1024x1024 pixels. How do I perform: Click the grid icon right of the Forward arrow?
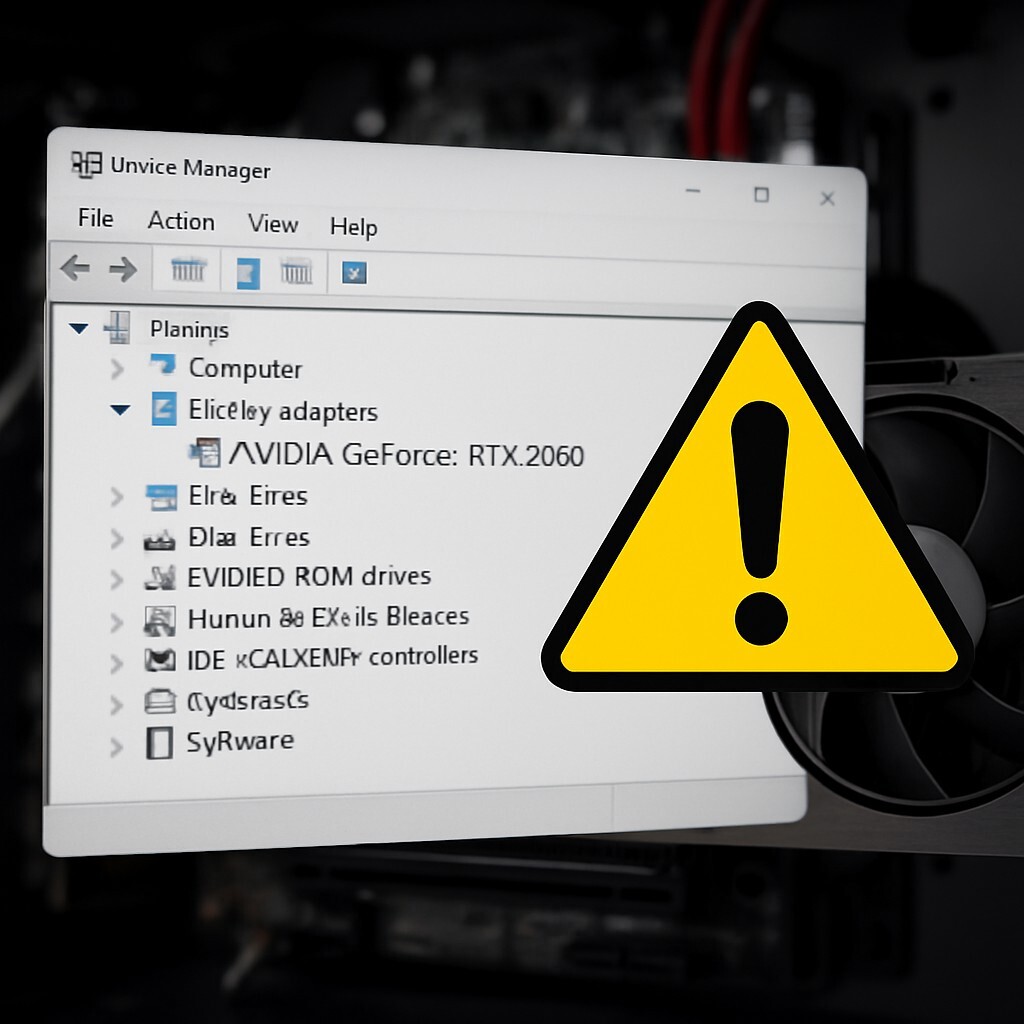[188, 269]
